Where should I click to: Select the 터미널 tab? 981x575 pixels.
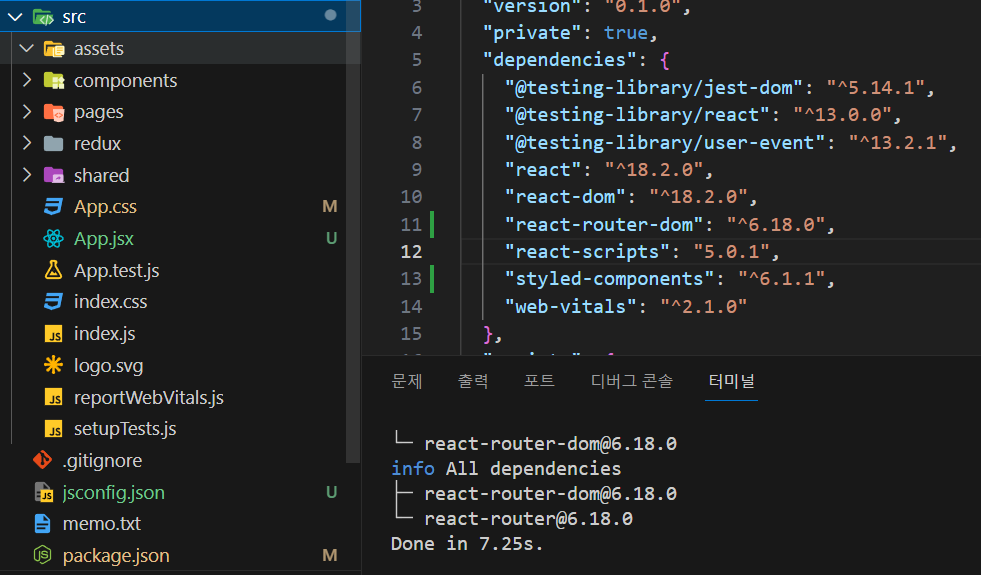[731, 380]
